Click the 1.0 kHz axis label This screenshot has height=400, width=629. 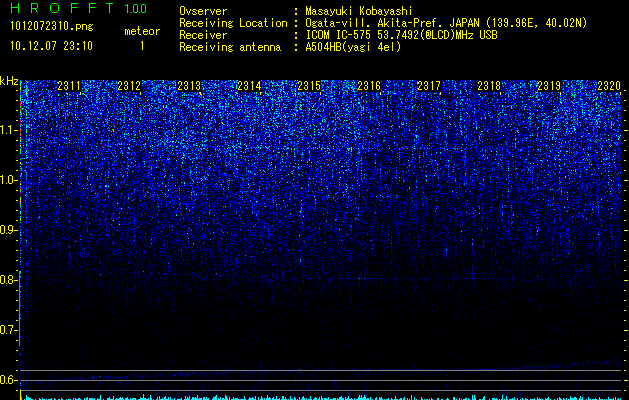click(8, 181)
